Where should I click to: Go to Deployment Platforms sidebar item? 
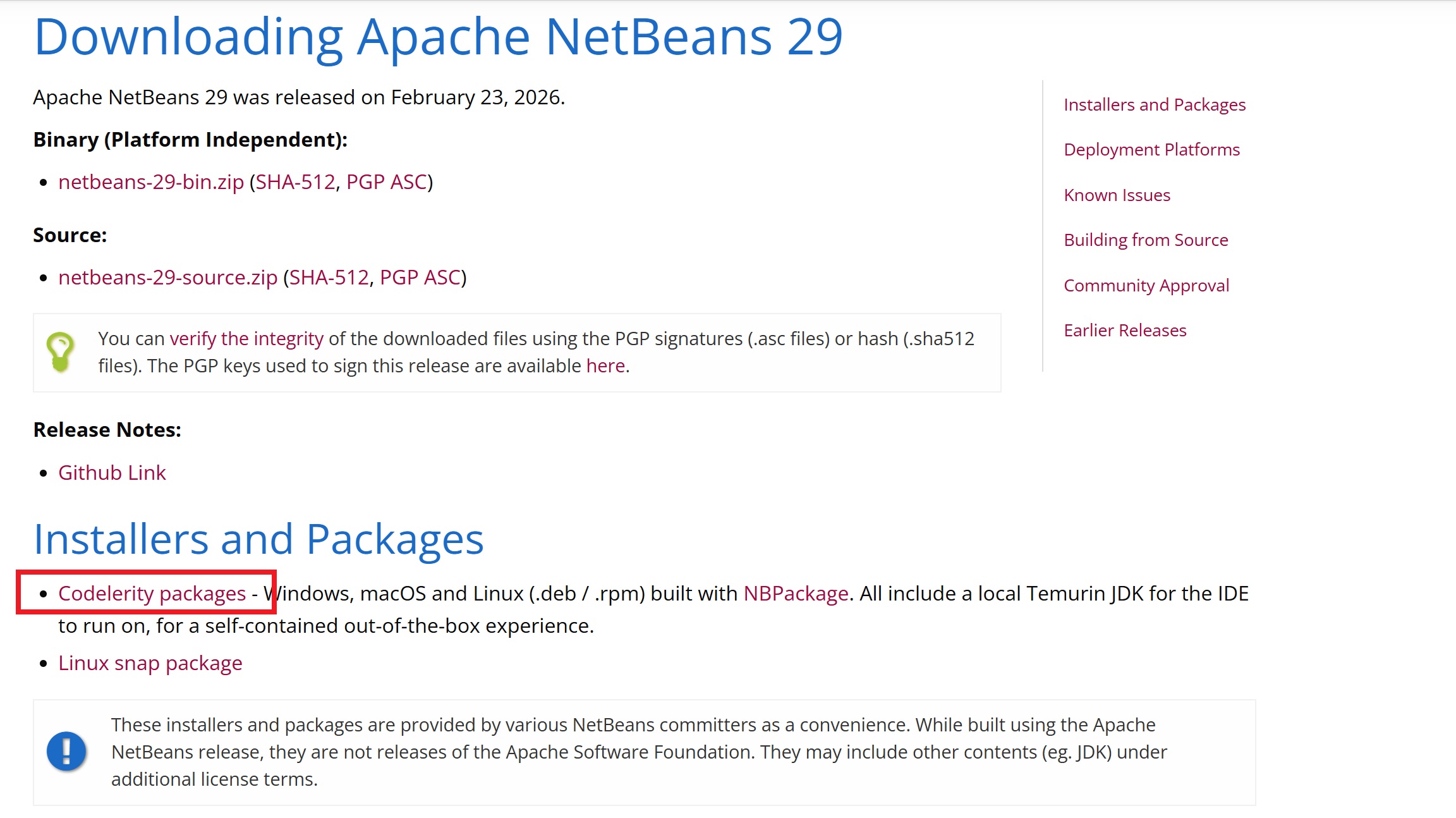coord(1152,150)
